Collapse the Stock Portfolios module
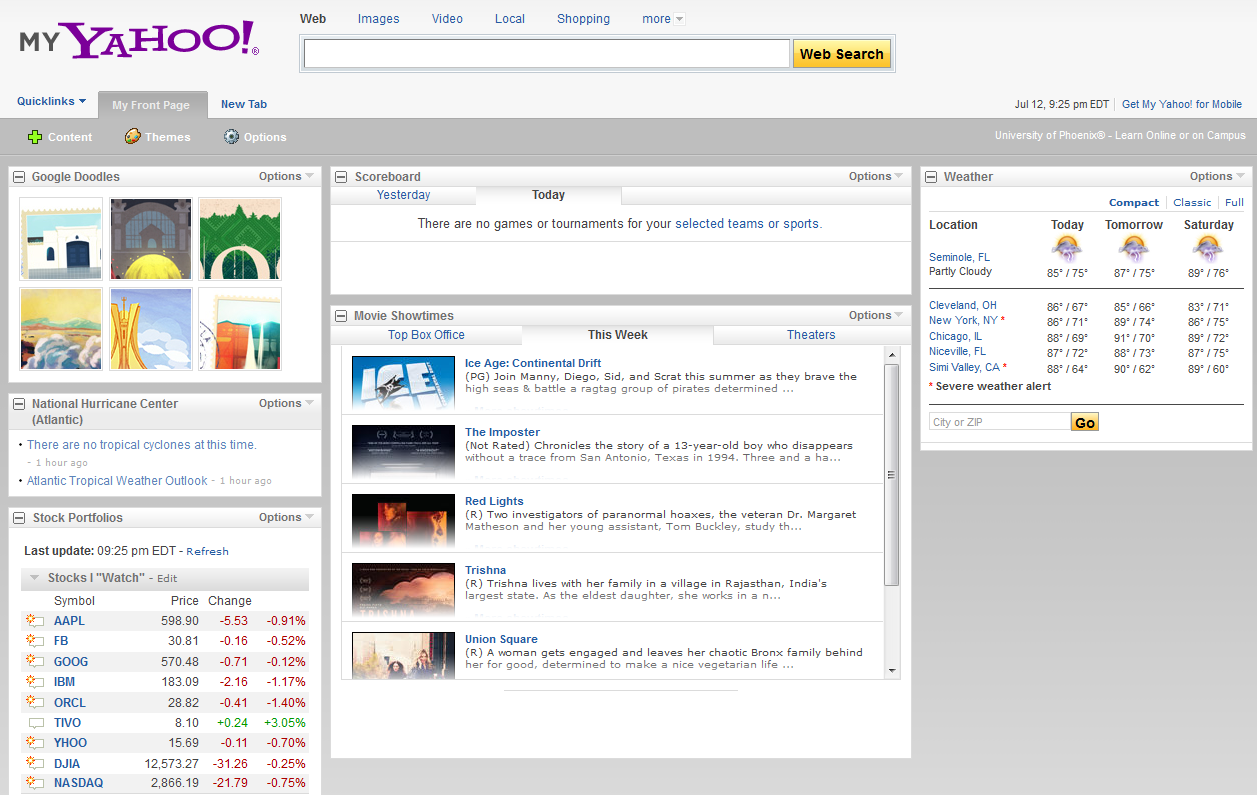This screenshot has height=795, width=1257. click(19, 518)
